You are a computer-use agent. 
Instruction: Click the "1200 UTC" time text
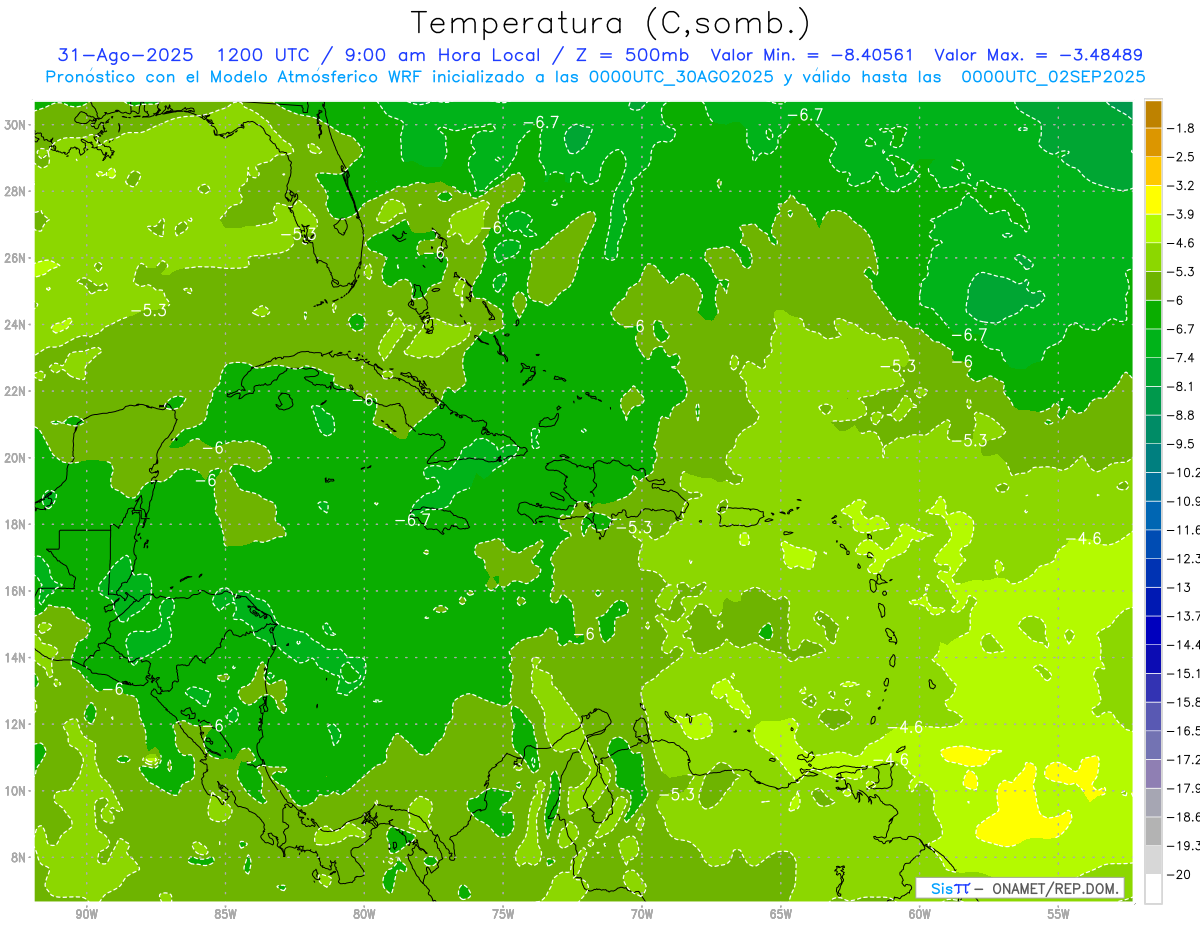click(258, 55)
